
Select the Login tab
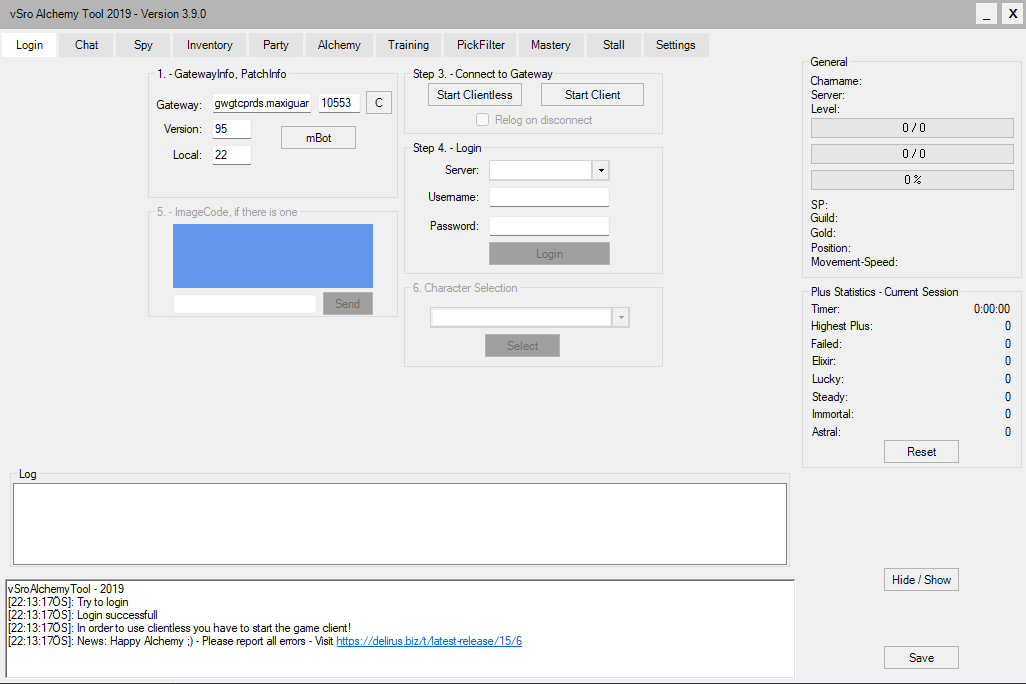click(29, 45)
